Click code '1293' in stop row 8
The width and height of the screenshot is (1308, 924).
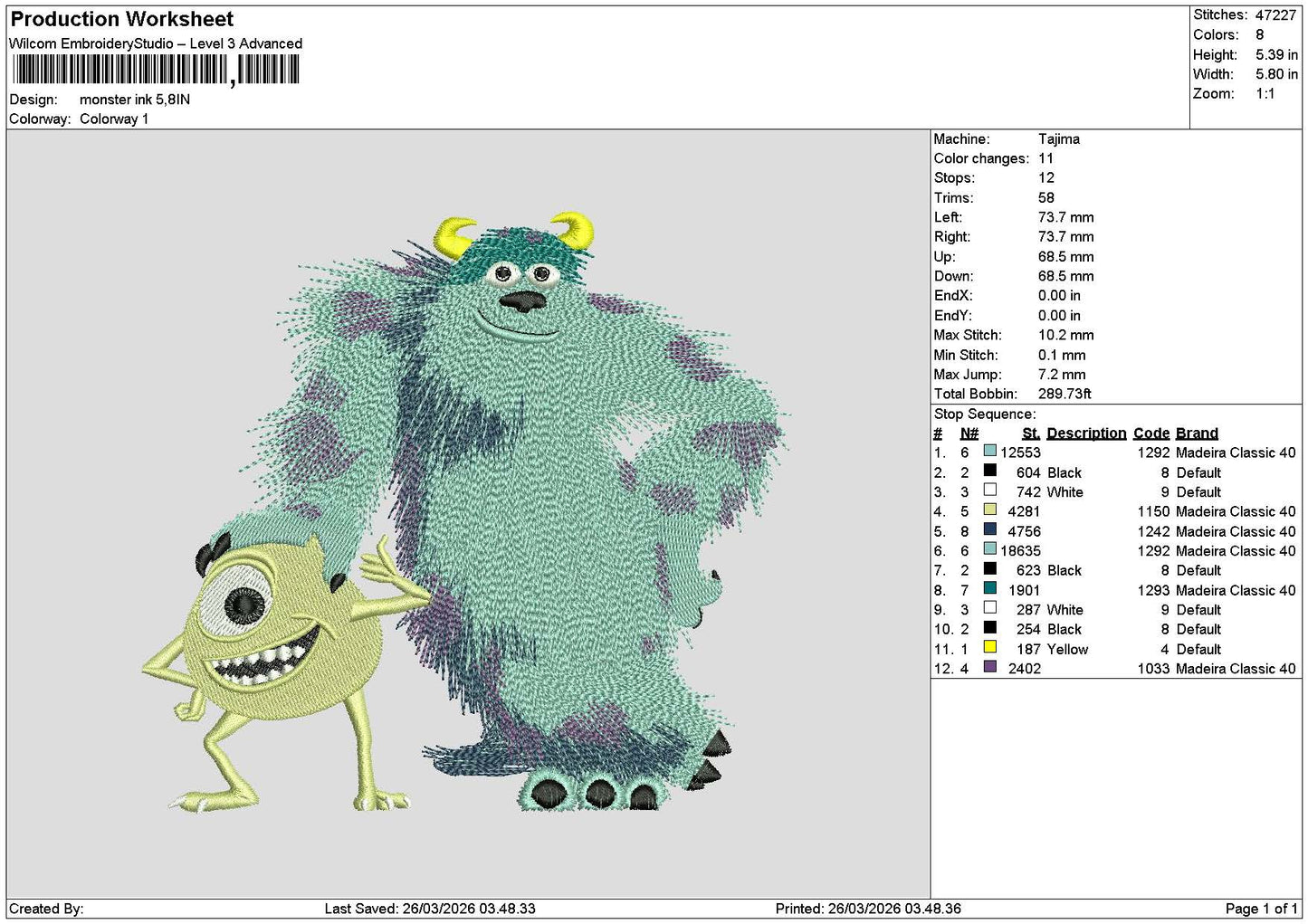(1154, 591)
